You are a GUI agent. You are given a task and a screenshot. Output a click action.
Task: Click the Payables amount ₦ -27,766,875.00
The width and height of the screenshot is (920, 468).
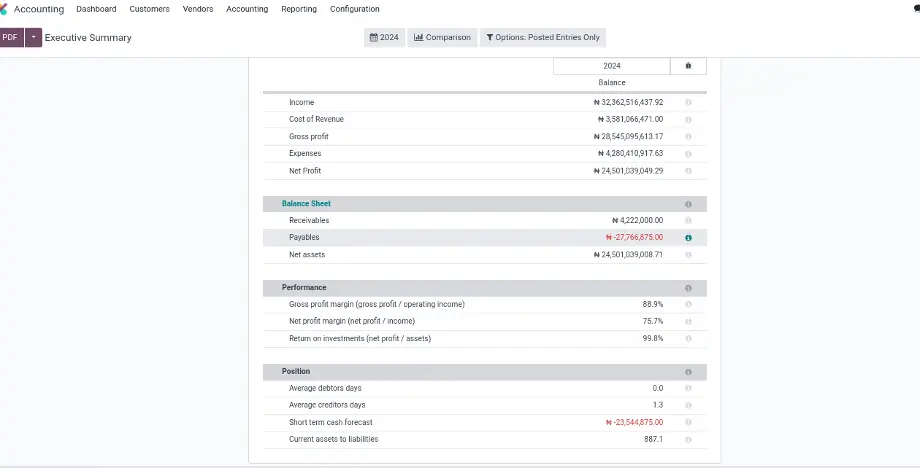[x=634, y=238]
